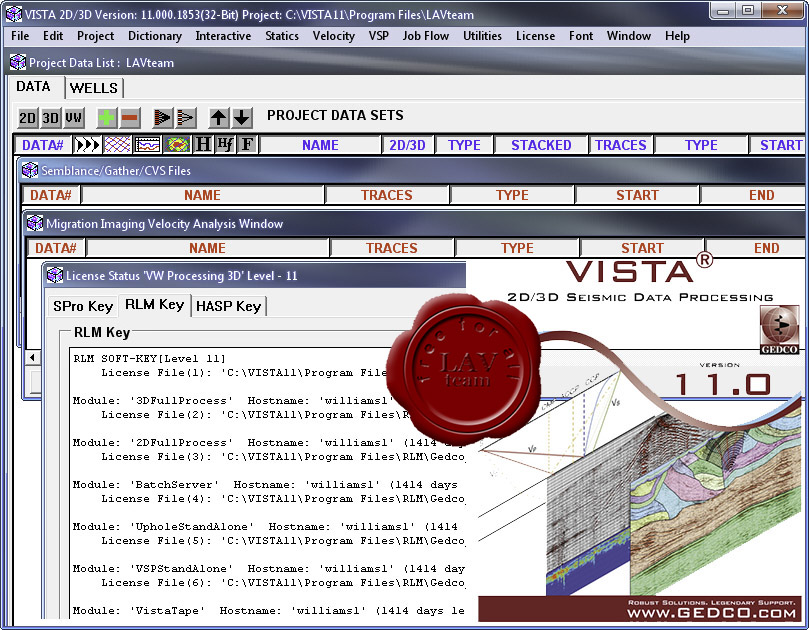This screenshot has height=630, width=809.
Task: Click the 2D/3D column header
Action: (407, 145)
